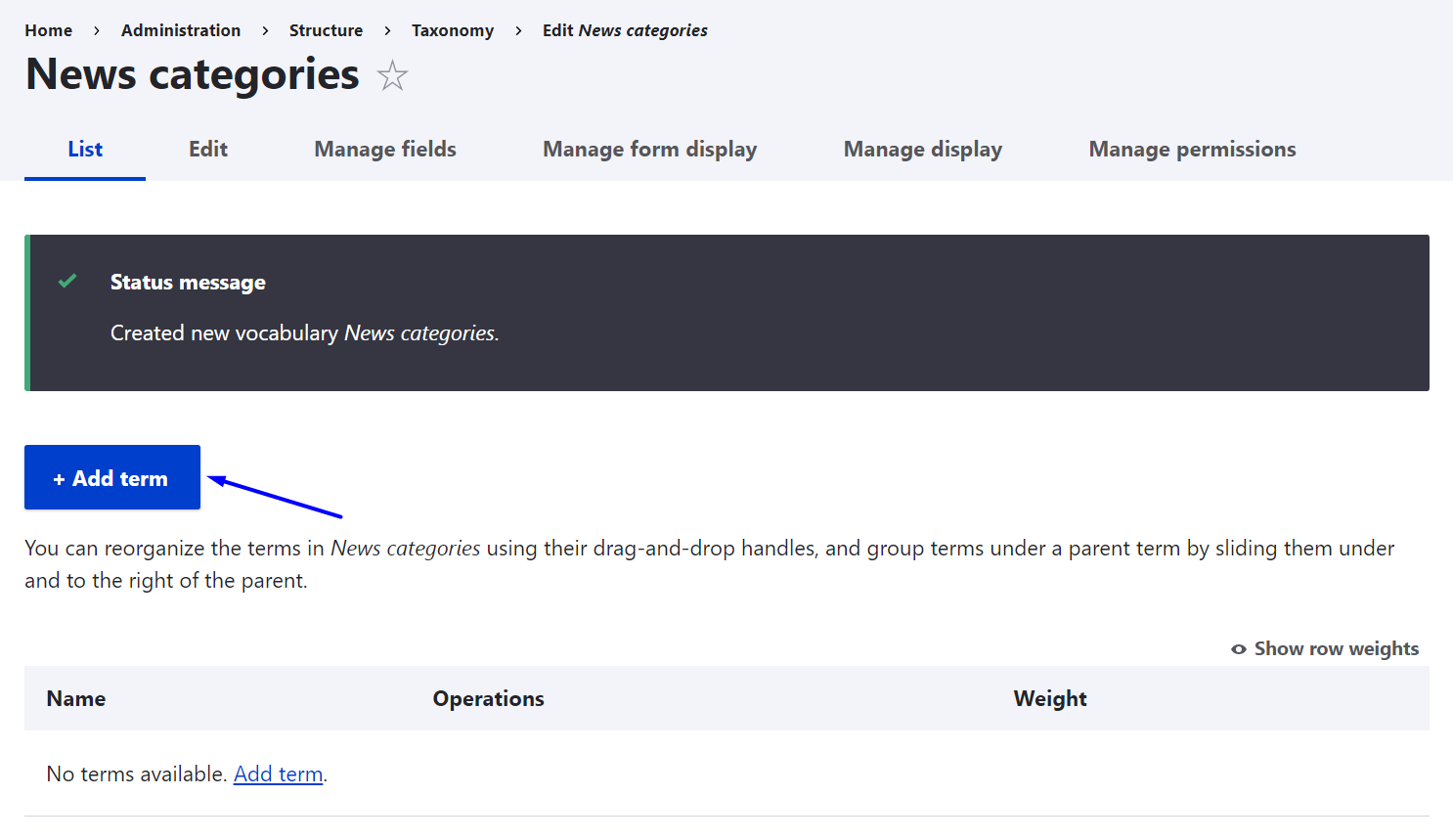1453x840 pixels.
Task: Toggle Show row weights
Action: coord(1325,648)
